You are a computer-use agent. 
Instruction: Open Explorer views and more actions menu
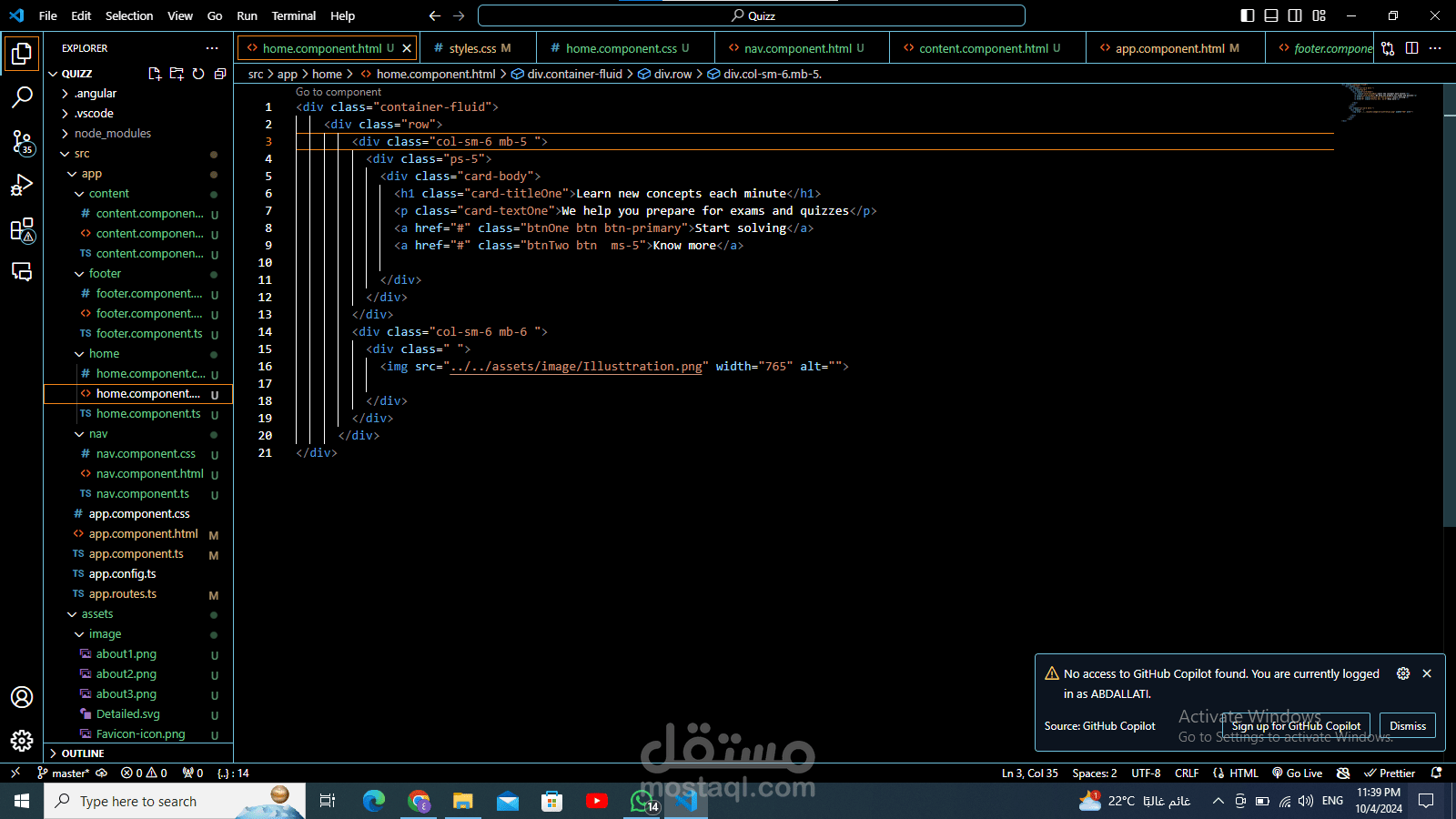[212, 48]
